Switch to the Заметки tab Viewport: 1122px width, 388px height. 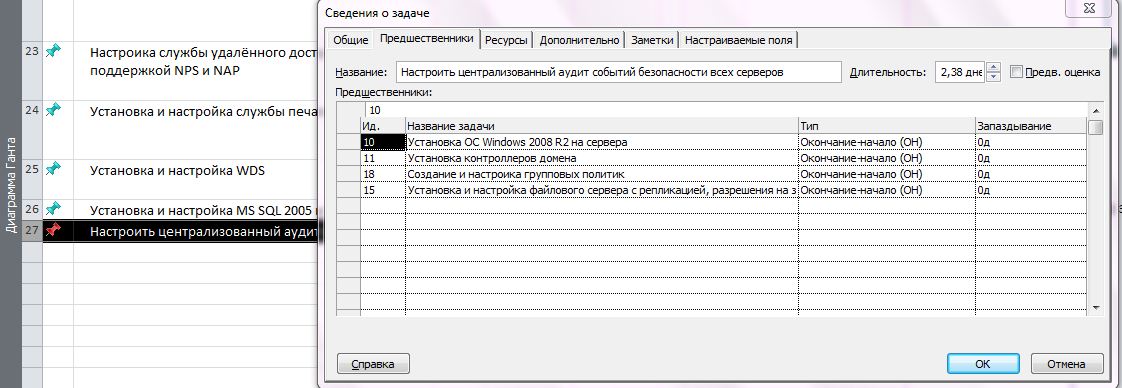pyautogui.click(x=652, y=40)
